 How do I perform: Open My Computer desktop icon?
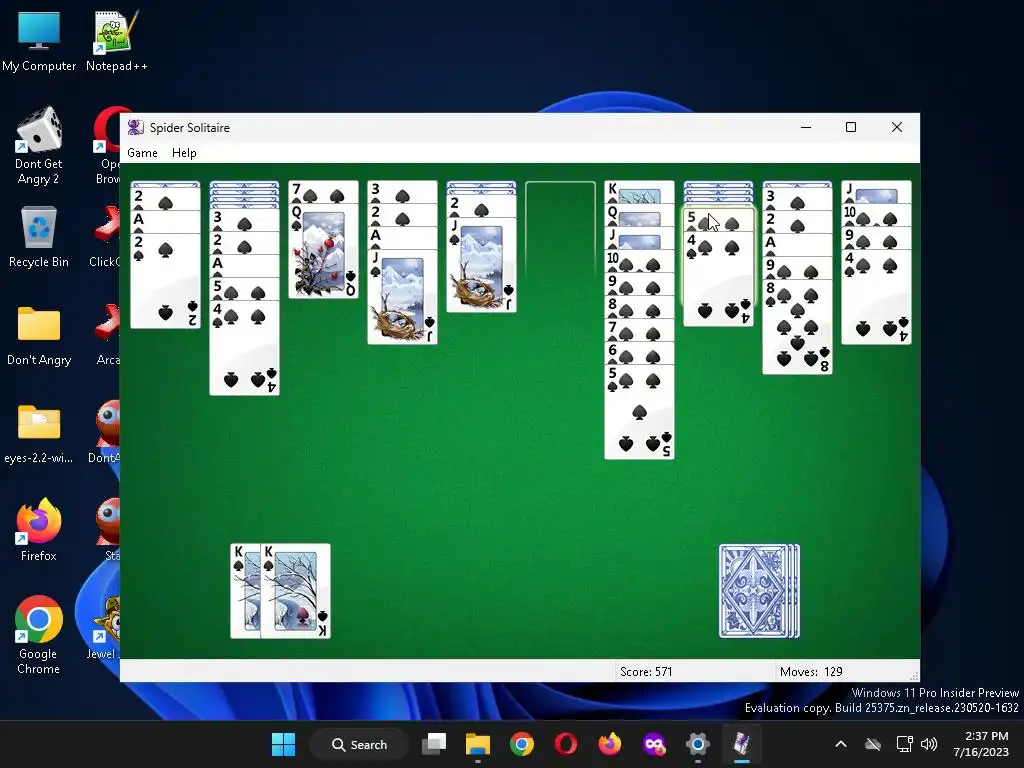point(39,42)
